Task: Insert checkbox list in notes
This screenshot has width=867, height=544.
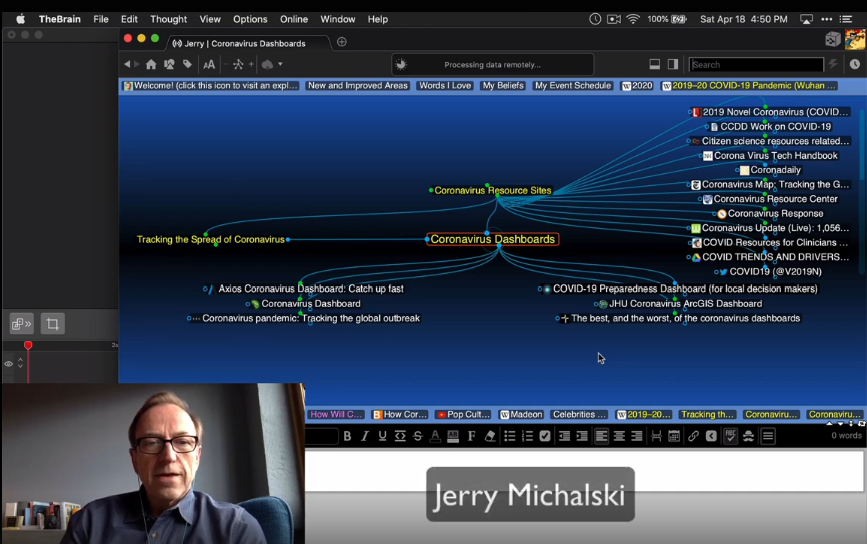Action: 545,436
